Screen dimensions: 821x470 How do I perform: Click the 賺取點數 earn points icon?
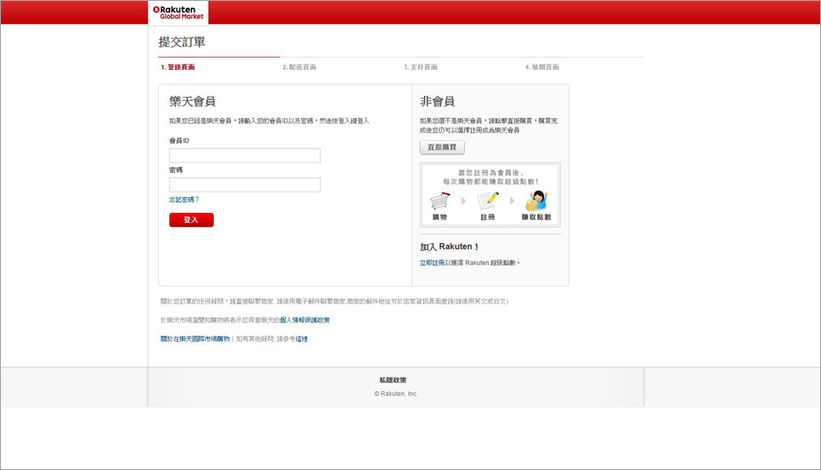click(x=536, y=200)
